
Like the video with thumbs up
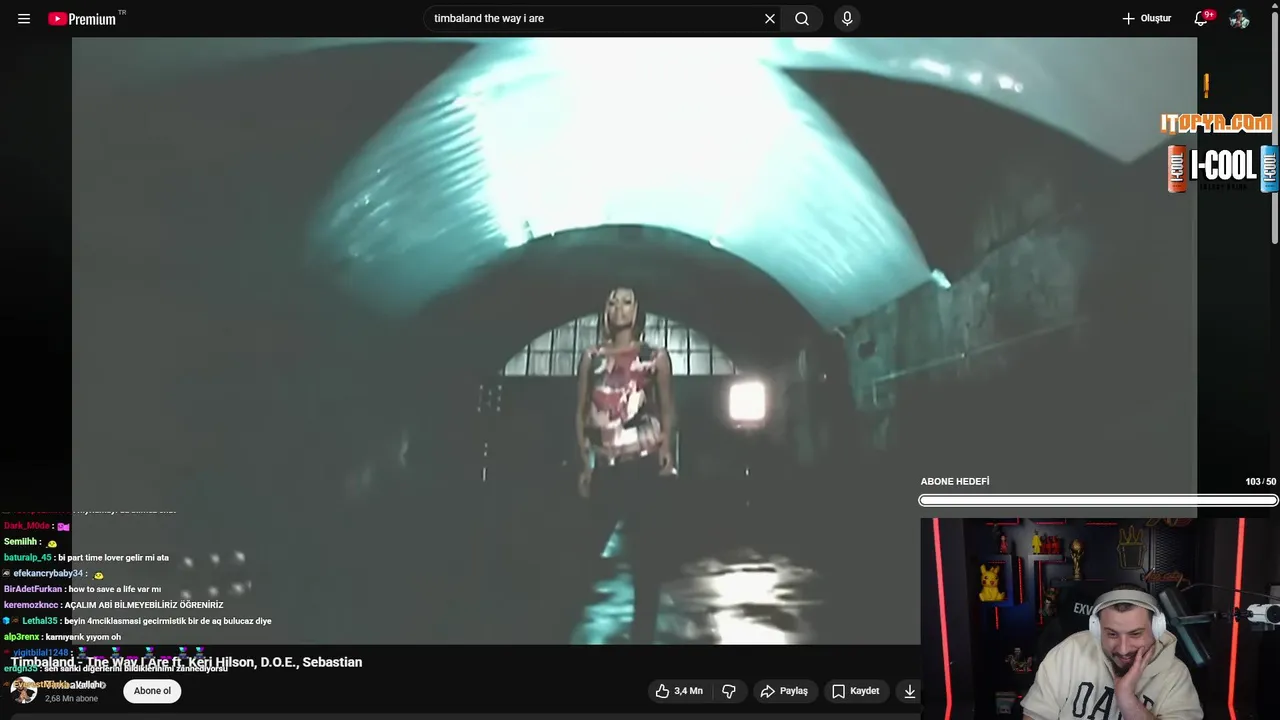click(x=679, y=691)
